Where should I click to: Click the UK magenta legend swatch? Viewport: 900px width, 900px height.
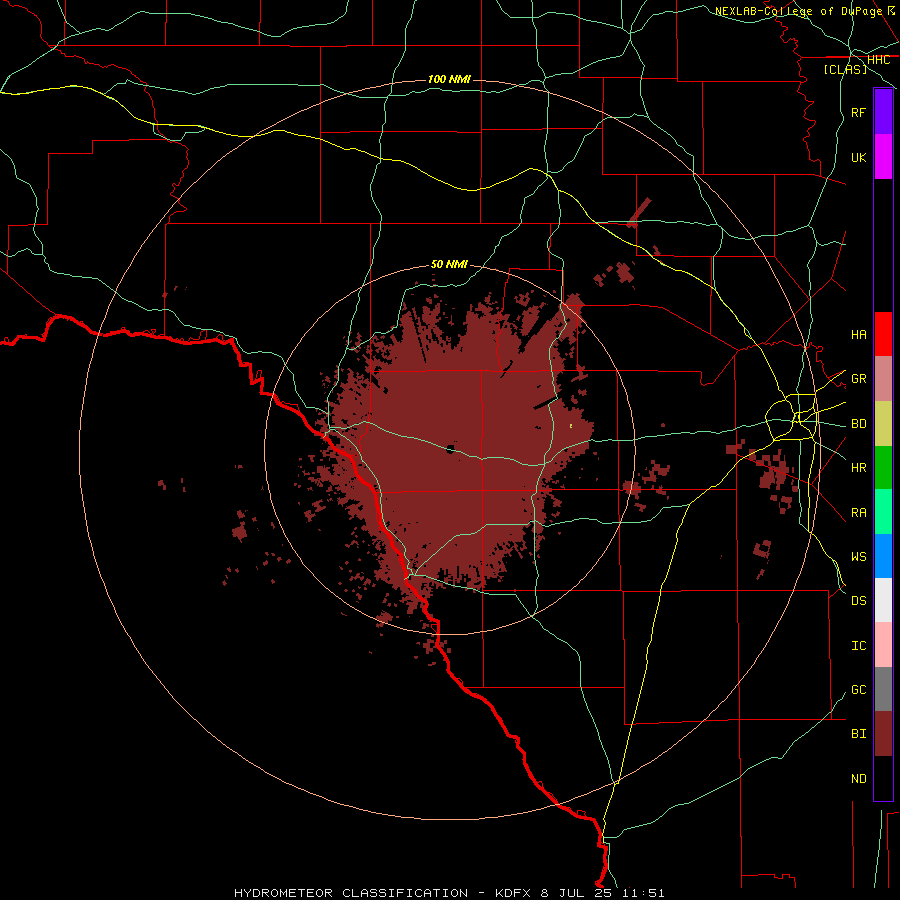tap(883, 157)
